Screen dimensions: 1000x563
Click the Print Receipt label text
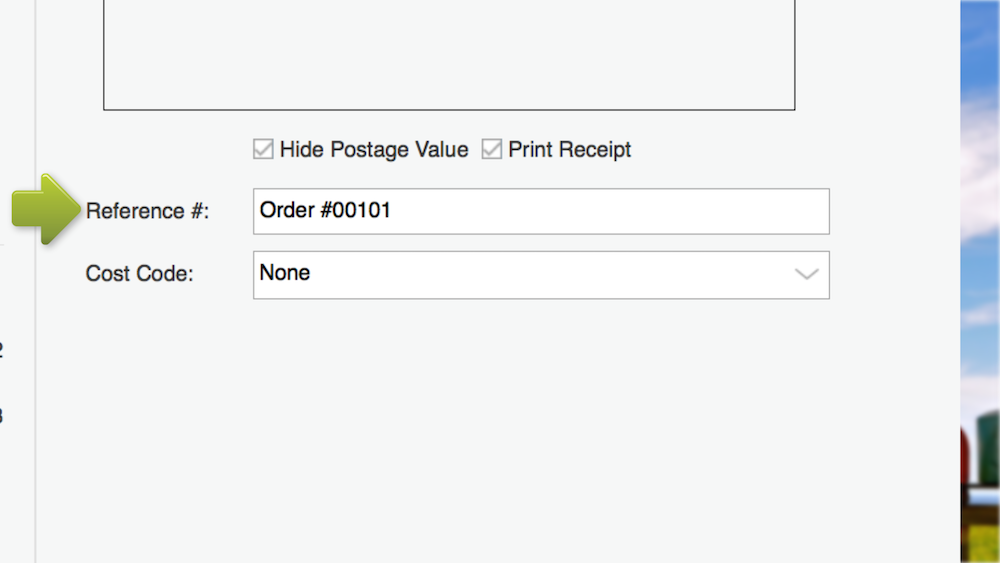tap(570, 150)
